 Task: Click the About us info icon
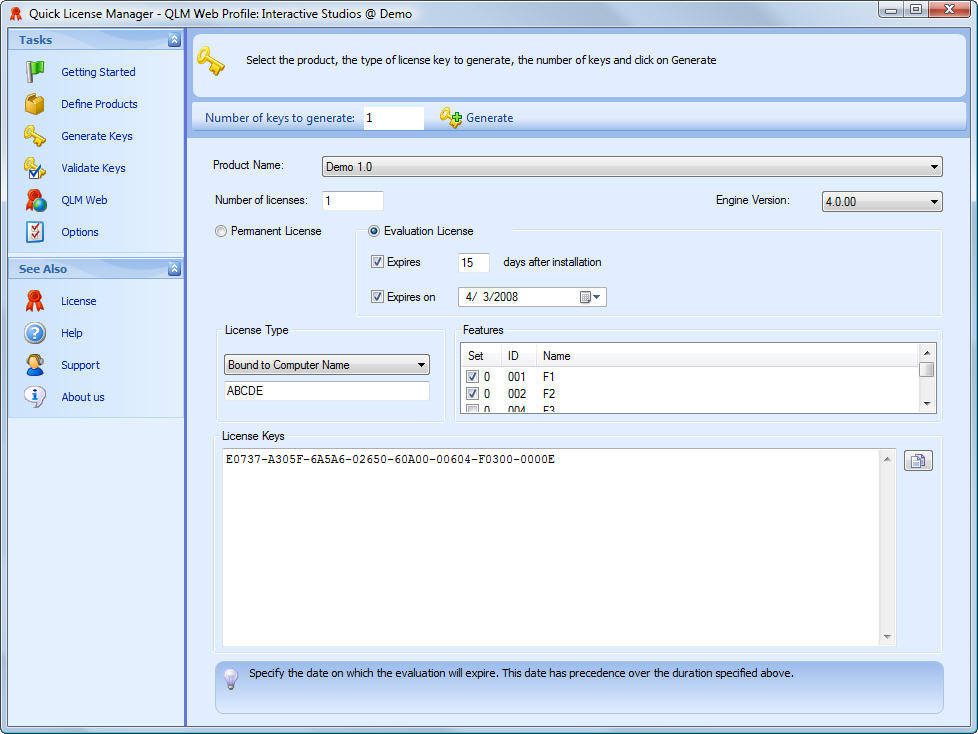35,397
